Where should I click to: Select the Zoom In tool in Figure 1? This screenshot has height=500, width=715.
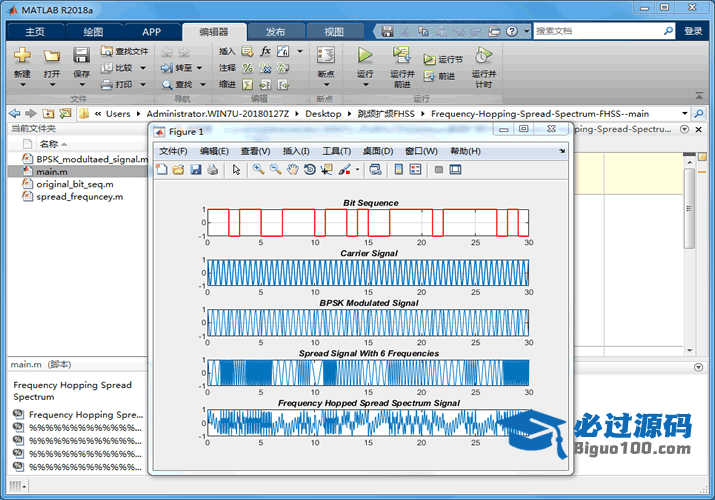pos(259,170)
